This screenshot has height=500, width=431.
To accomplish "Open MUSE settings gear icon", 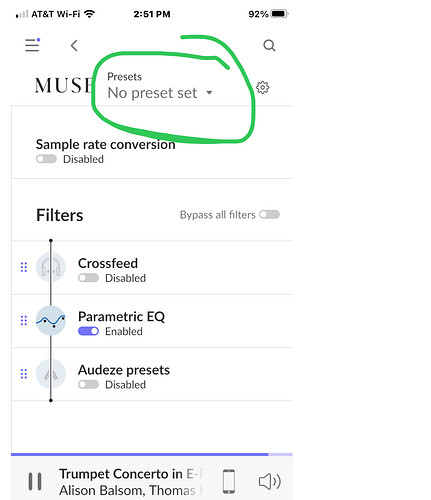I will pyautogui.click(x=262, y=87).
